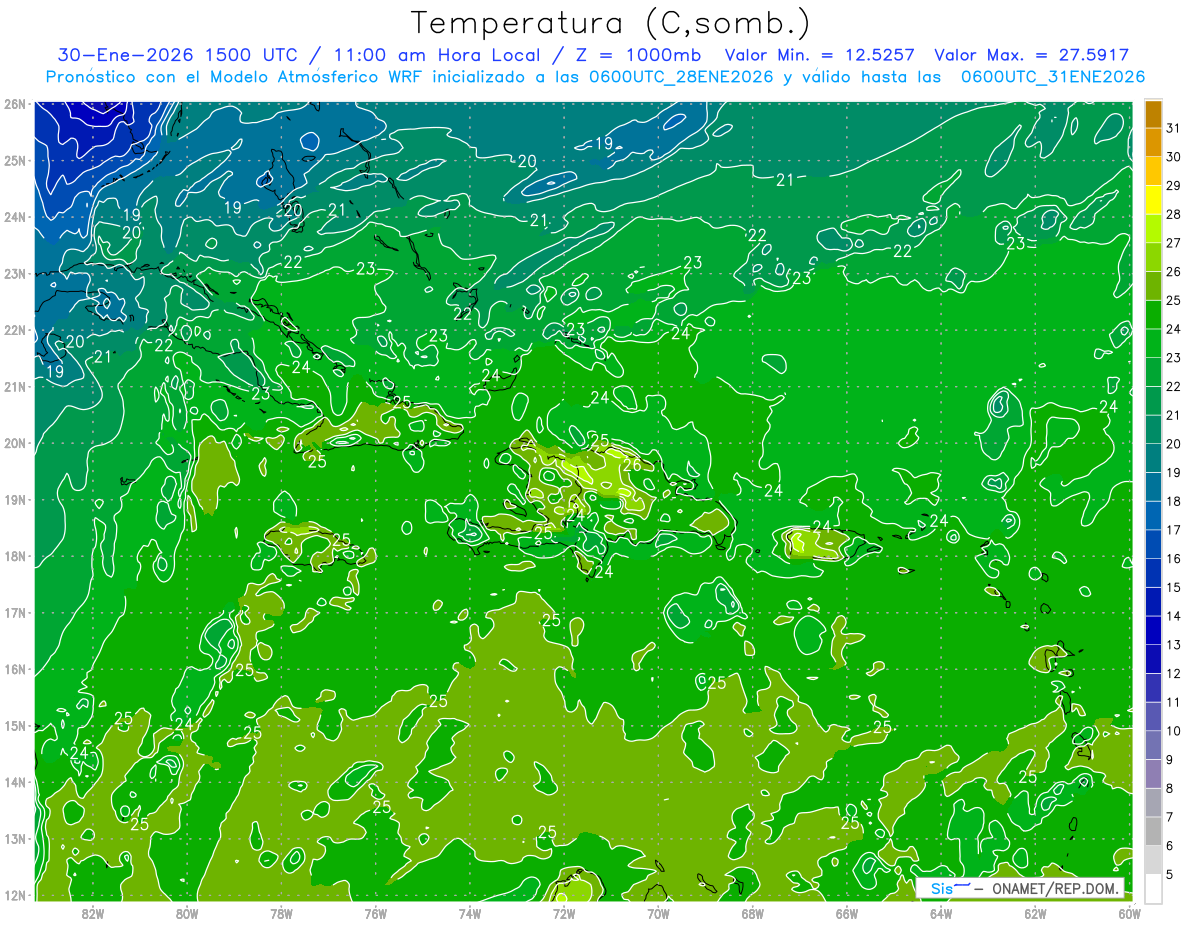Click legend value 28 on the color bar
The width and height of the screenshot is (1200, 927).
[1174, 214]
